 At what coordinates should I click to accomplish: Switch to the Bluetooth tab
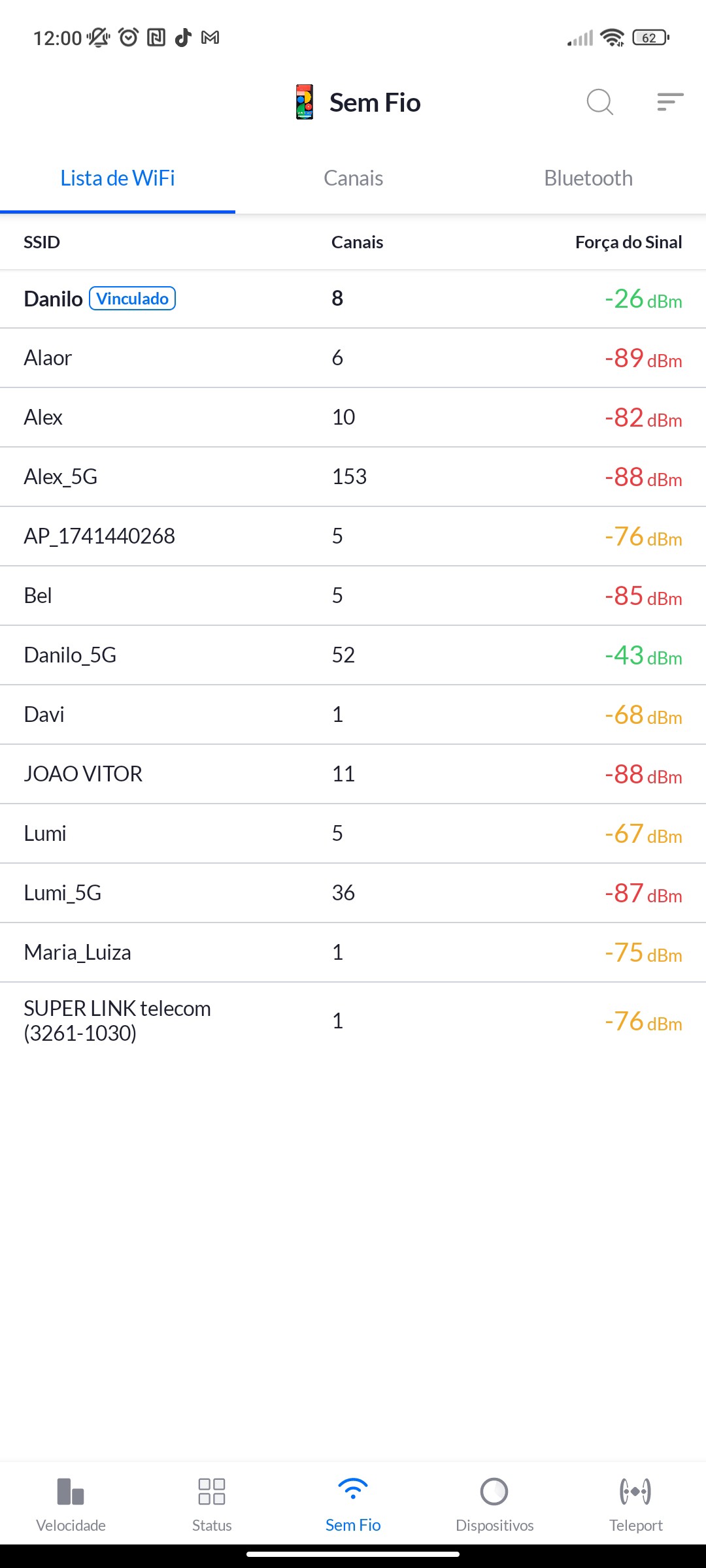[x=588, y=178]
